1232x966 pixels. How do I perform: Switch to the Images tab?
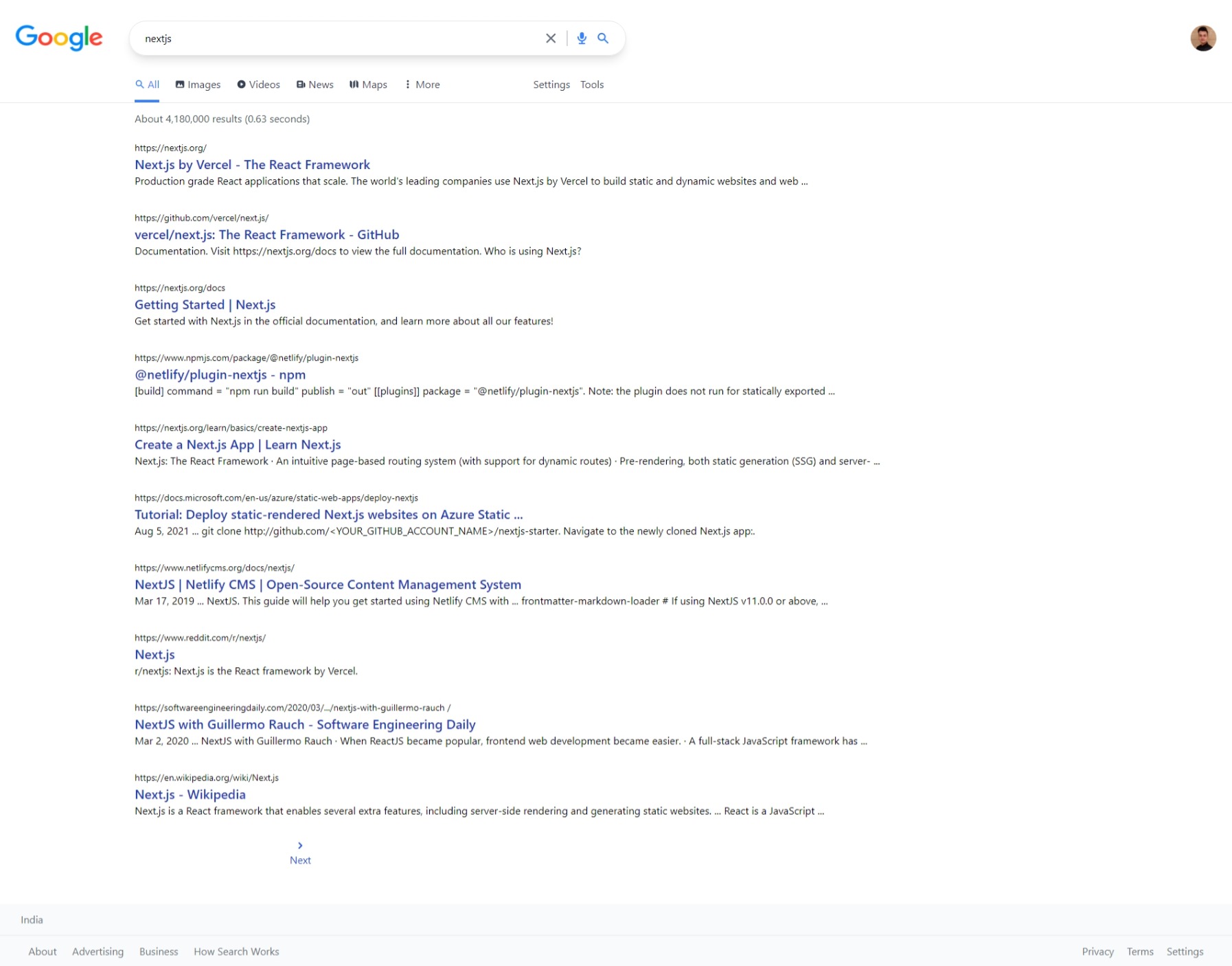198,85
